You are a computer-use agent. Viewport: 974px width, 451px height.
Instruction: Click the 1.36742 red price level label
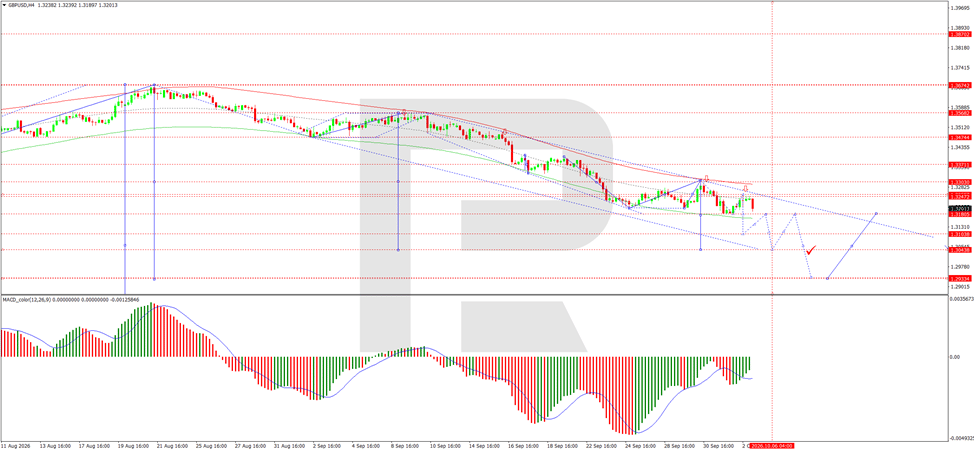point(960,84)
